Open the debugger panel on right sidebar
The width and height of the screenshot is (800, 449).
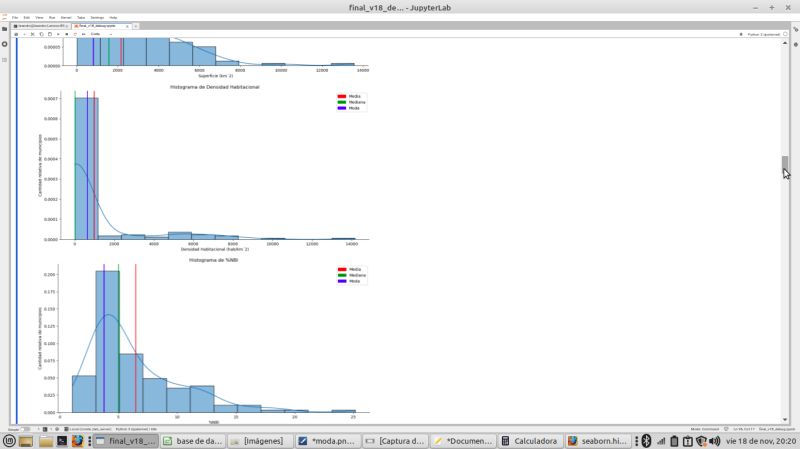795,44
